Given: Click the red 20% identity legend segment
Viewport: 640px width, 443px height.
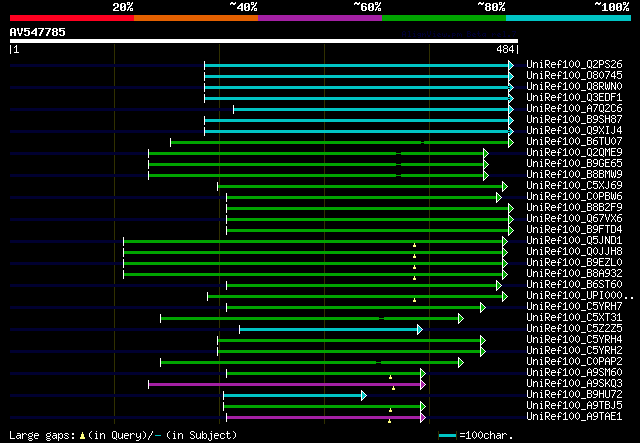Looking at the screenshot, I should coord(72,18).
